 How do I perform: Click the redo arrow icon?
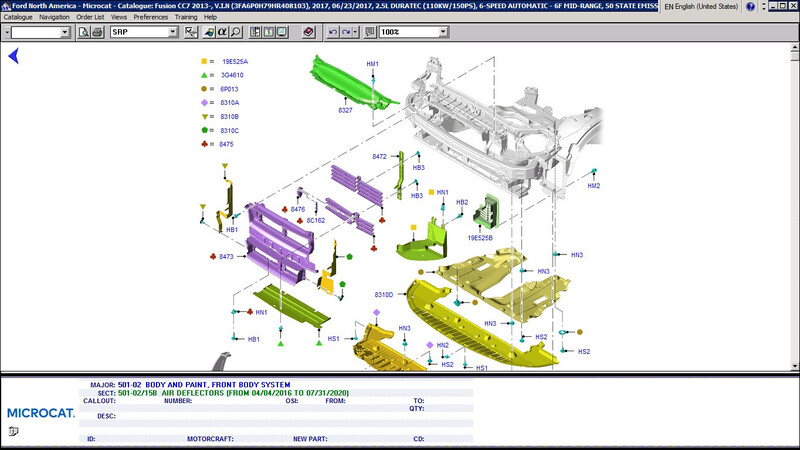point(346,32)
